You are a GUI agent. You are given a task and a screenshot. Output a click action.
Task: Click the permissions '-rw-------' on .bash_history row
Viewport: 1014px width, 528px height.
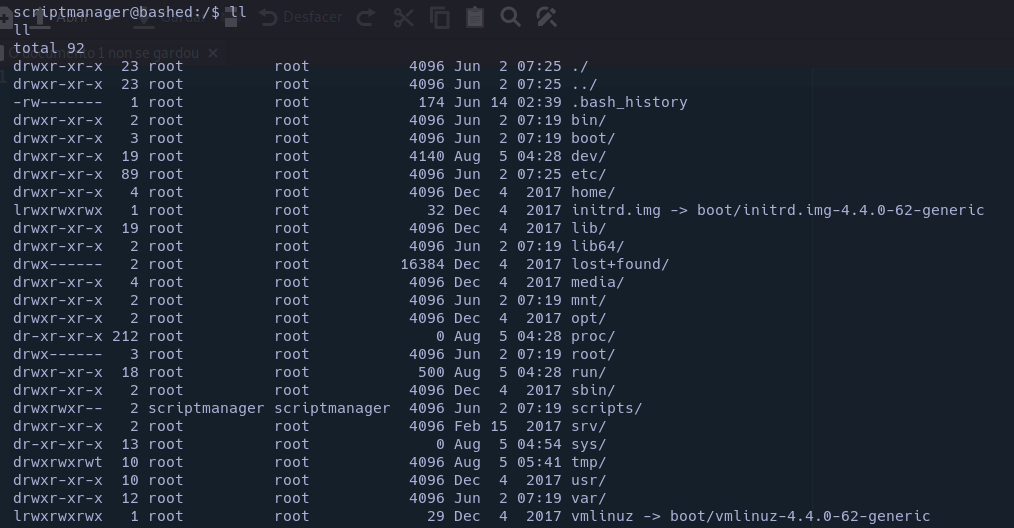58,102
